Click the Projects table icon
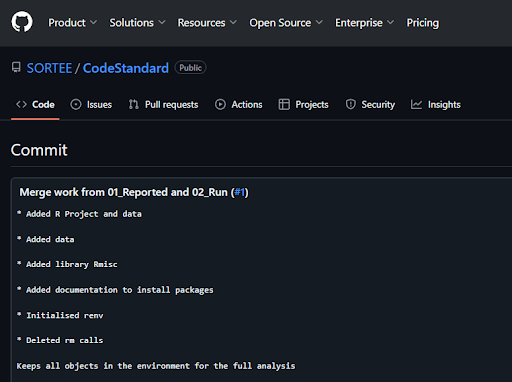Image resolution: width=512 pixels, height=382 pixels. click(x=284, y=104)
